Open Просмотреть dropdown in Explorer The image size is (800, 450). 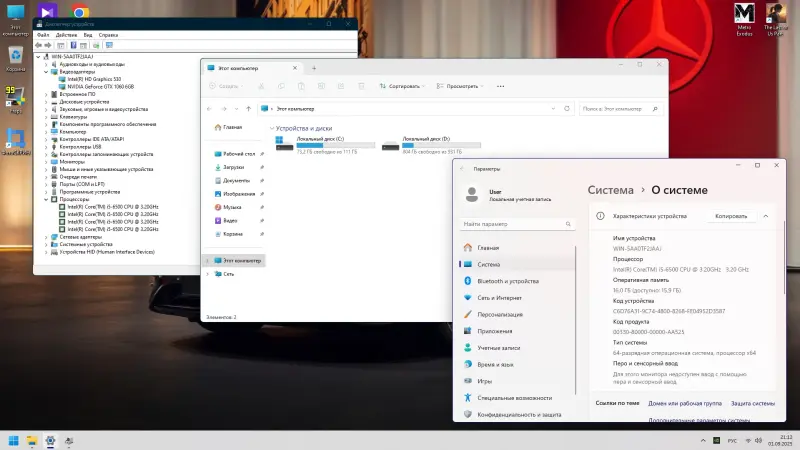click(460, 86)
